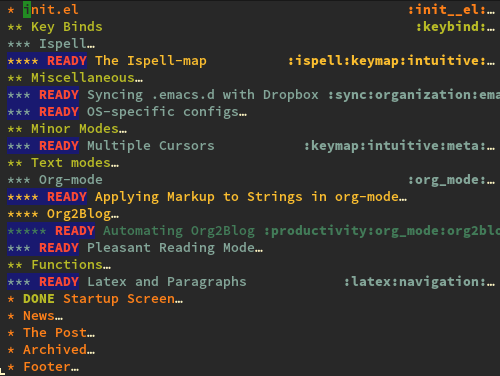Click the Automating Org2Blog heading
The image size is (500, 376).
click(179, 231)
